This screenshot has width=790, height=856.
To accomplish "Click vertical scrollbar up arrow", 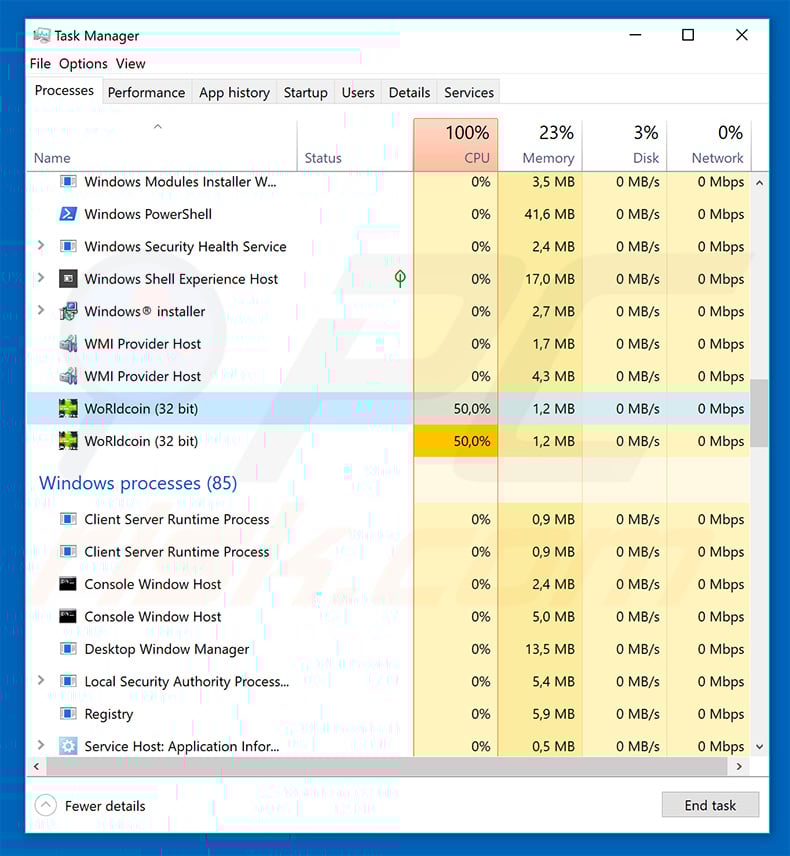I will coord(759,183).
